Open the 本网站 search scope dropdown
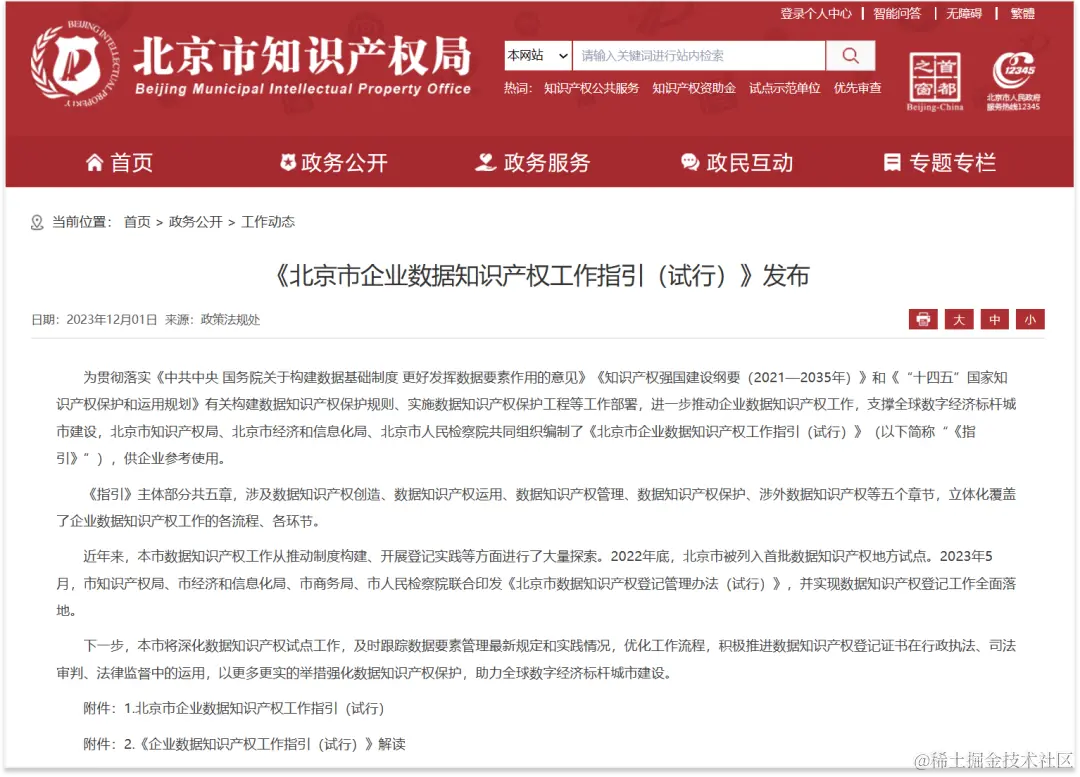The width and height of the screenshot is (1080, 777). 537,55
